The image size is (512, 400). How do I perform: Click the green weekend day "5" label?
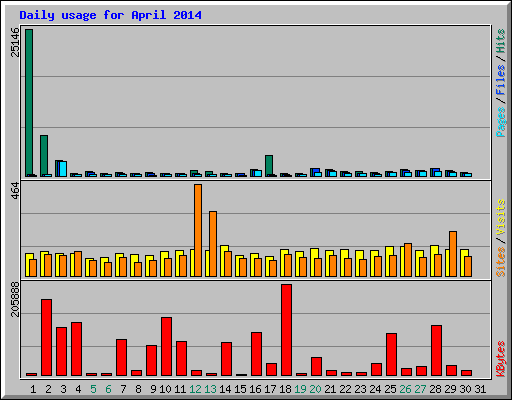coord(93,389)
